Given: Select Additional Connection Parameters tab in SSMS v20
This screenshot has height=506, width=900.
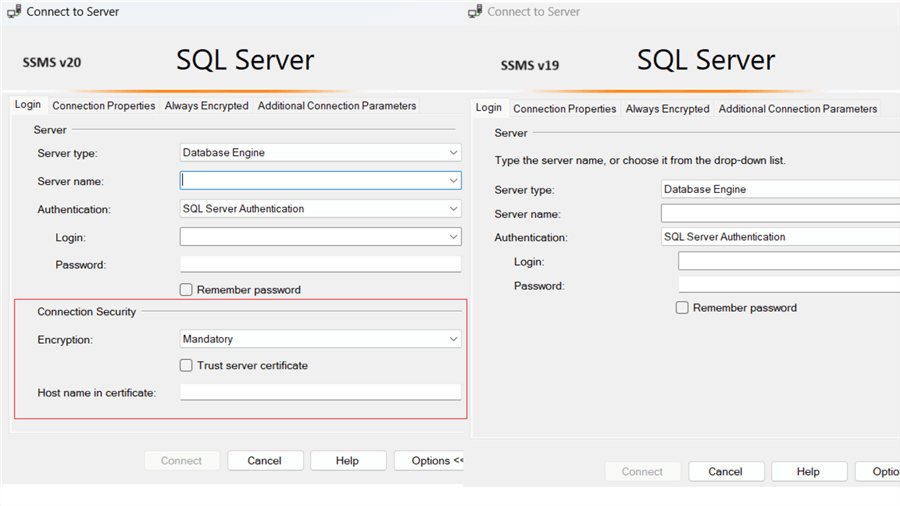Looking at the screenshot, I should pos(337,106).
